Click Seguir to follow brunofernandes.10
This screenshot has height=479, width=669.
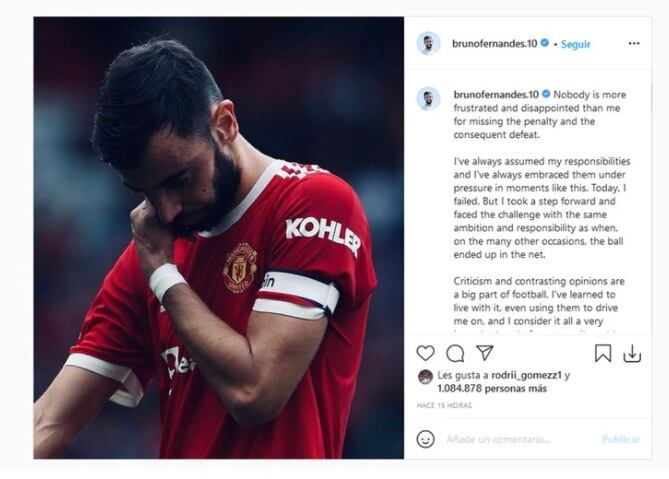(576, 44)
